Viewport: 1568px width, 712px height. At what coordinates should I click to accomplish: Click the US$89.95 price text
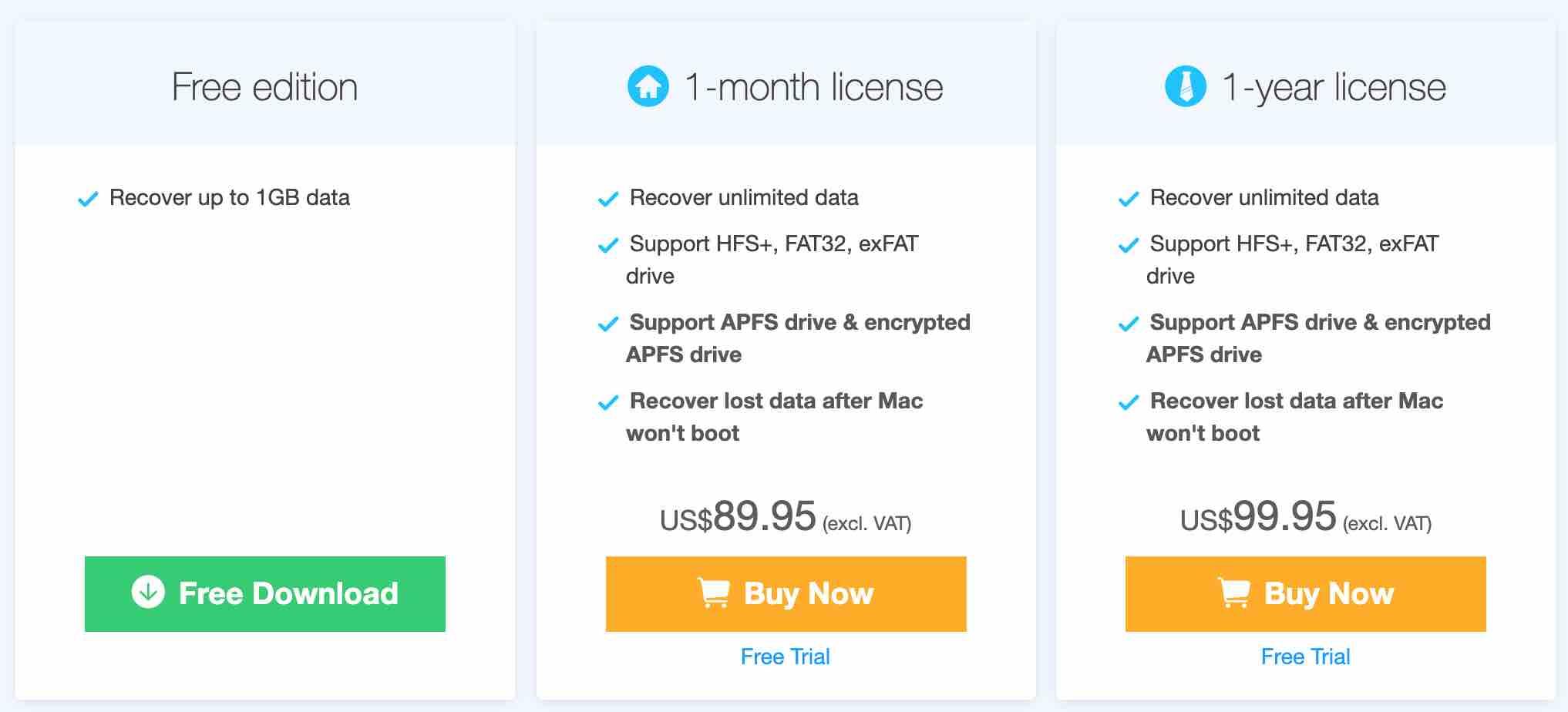[738, 516]
